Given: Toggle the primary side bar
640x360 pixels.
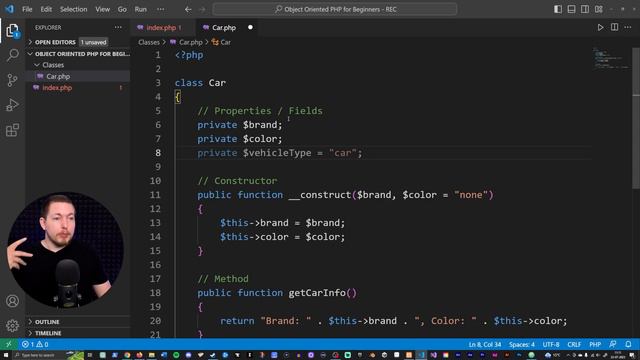Looking at the screenshot, I should tap(558, 9).
